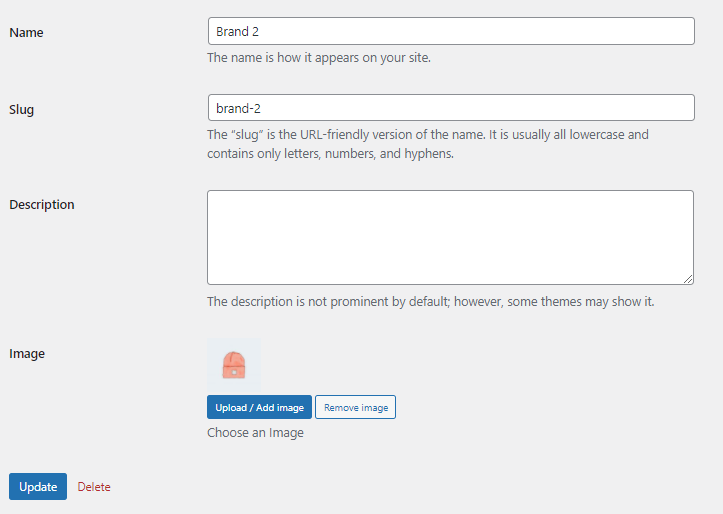Click the Description field label
Screen dimensions: 723x514
pos(42,205)
